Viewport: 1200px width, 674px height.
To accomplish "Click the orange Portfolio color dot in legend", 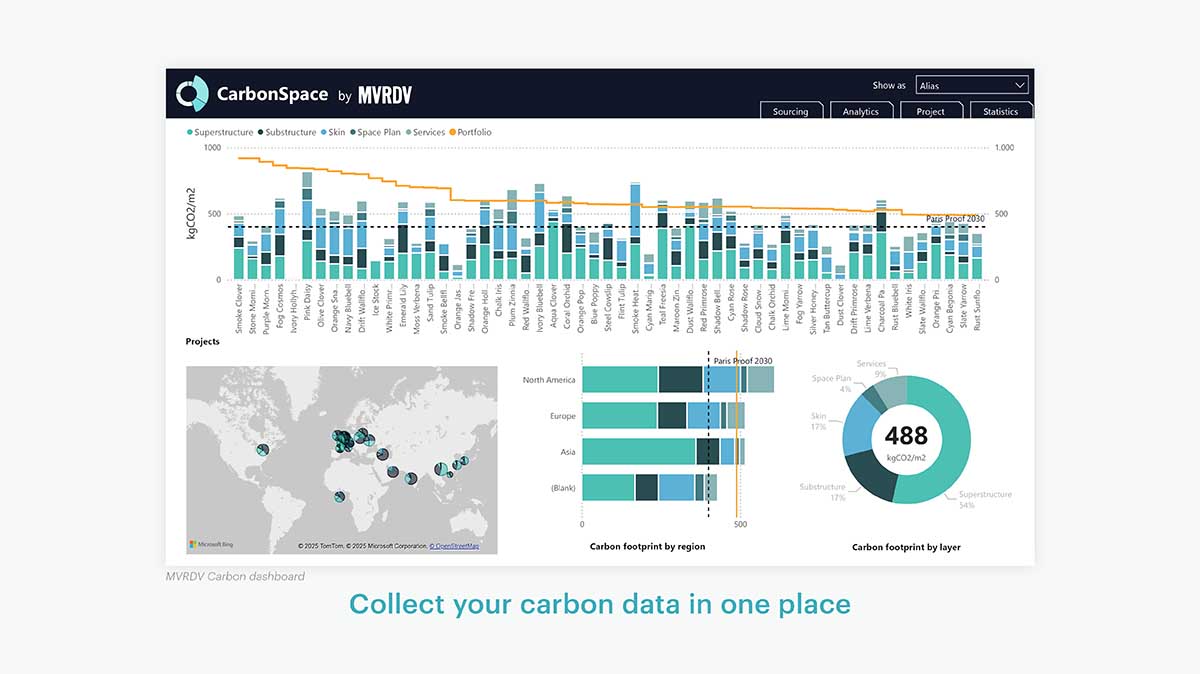I will tap(452, 132).
